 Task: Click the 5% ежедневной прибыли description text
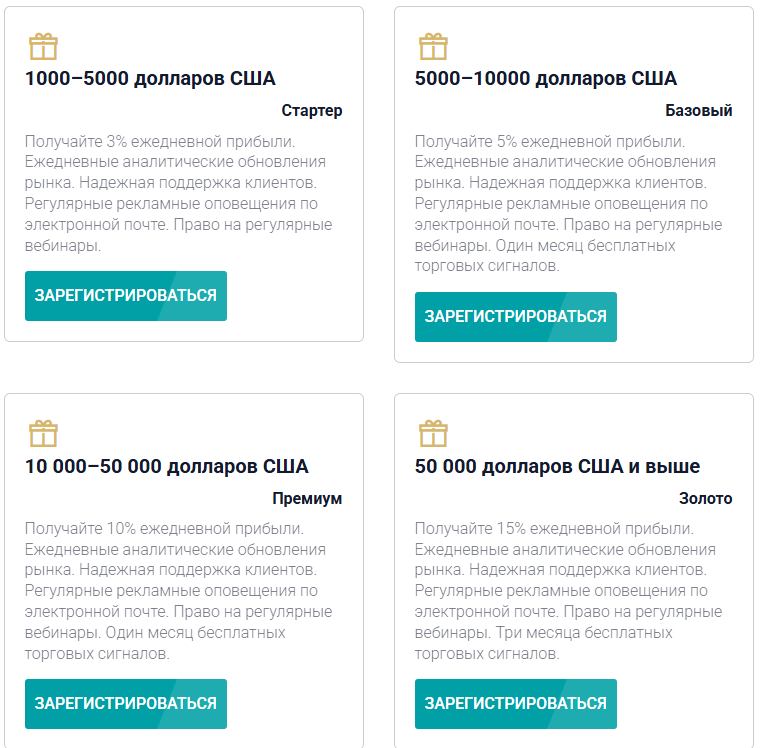[x=569, y=204]
